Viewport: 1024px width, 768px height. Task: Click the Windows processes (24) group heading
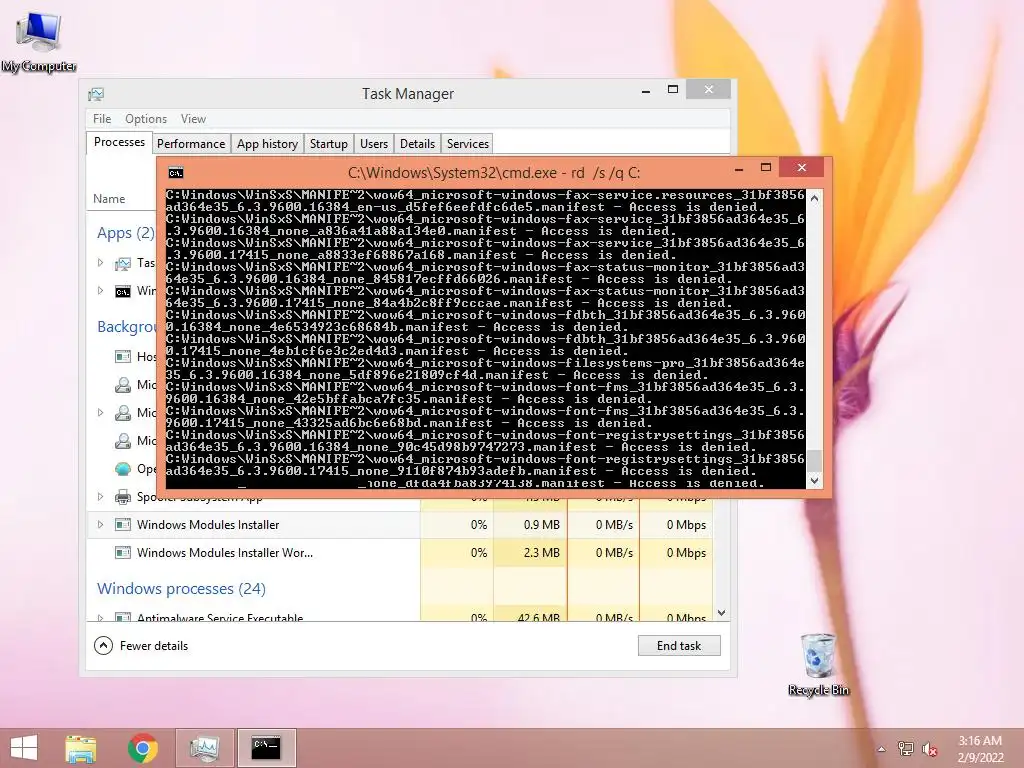(x=182, y=588)
